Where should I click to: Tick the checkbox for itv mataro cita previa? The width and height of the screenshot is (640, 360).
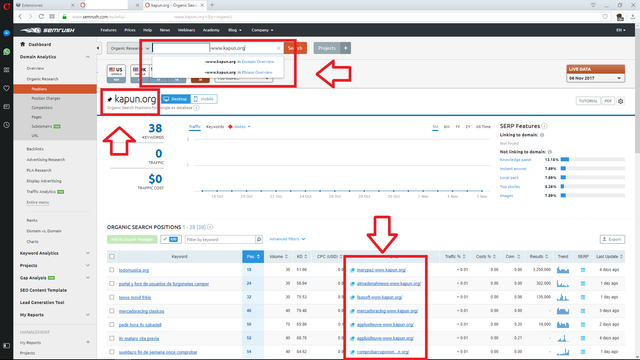pyautogui.click(x=111, y=338)
